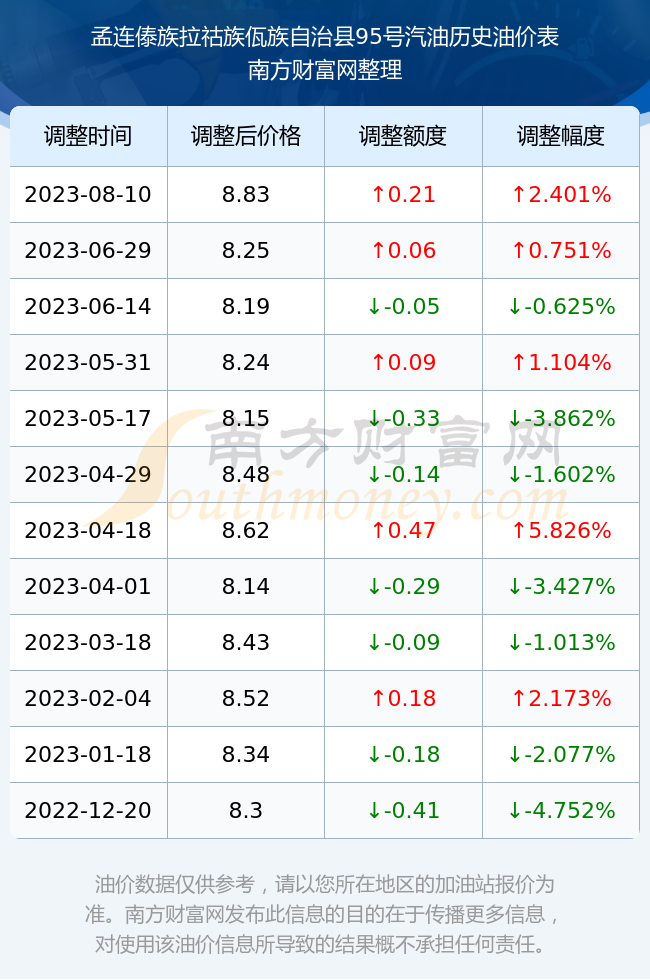Click the ↑0.21 adjustment value

[x=403, y=194]
